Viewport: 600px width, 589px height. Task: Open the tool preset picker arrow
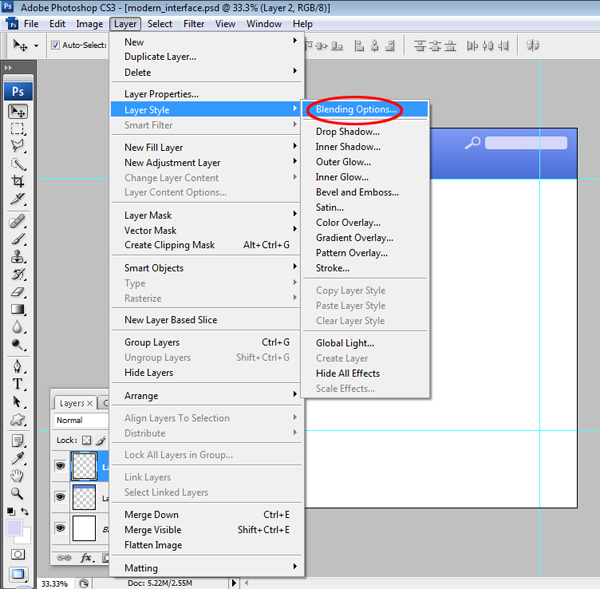pos(36,46)
